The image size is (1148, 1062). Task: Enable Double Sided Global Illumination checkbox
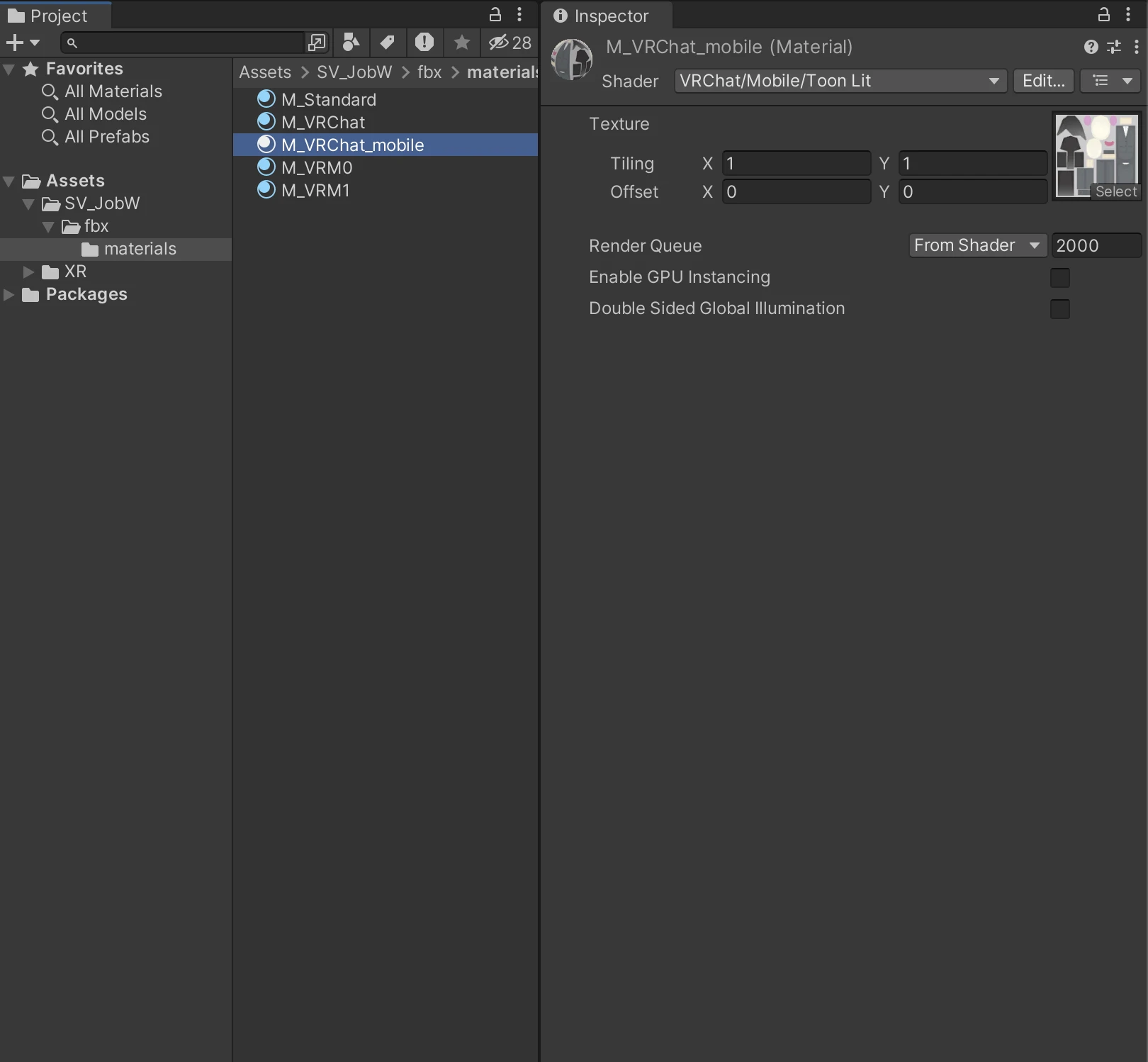1060,309
